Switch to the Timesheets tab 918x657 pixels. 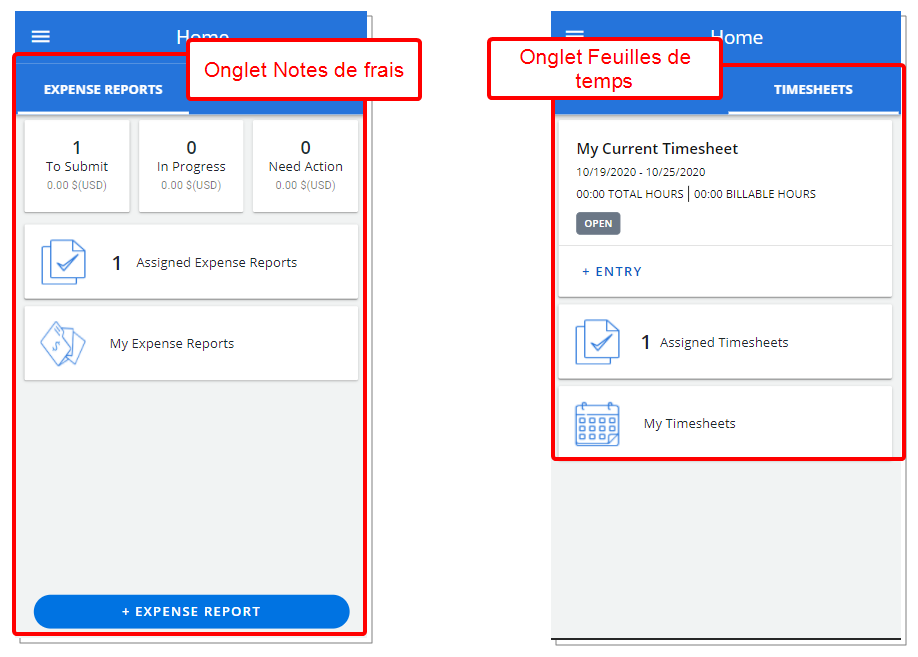[813, 90]
